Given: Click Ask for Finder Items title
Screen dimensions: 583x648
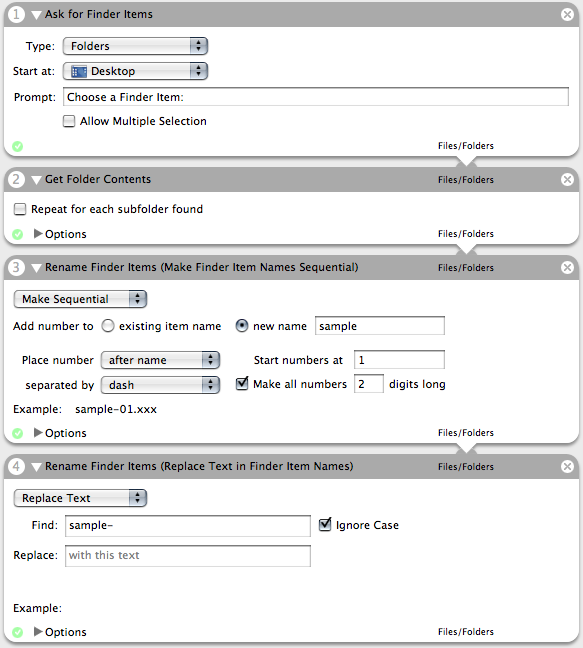Looking at the screenshot, I should [99, 14].
